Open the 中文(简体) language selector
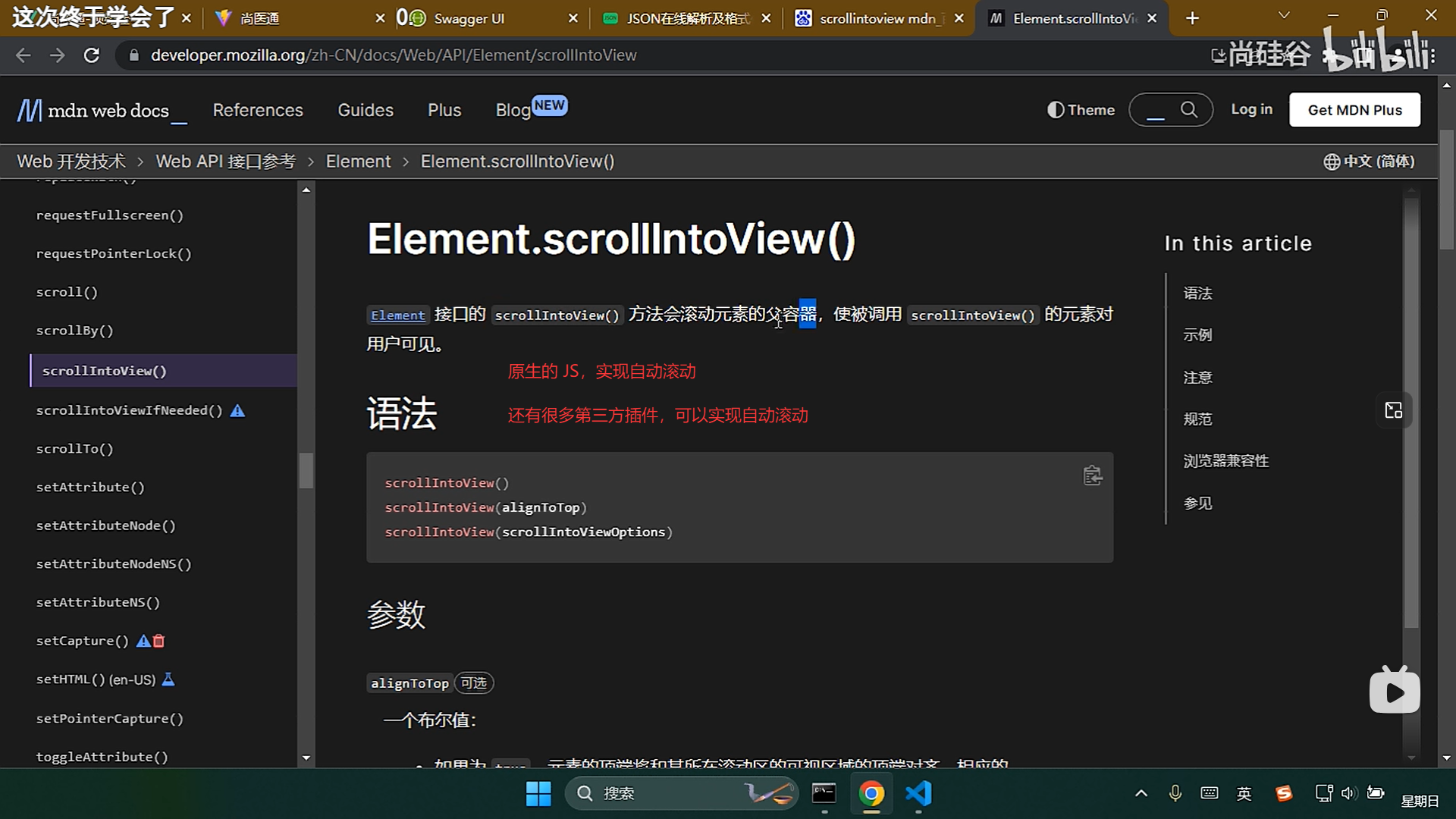 [x=1369, y=161]
